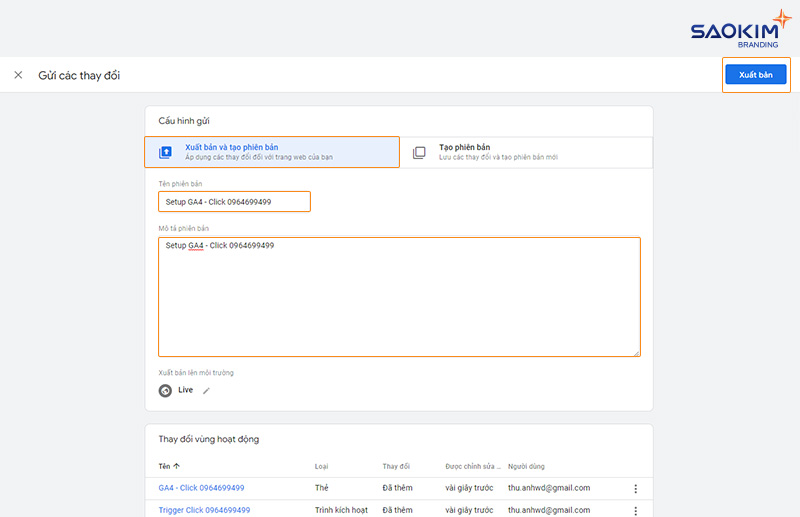The height and width of the screenshot is (517, 800).
Task: Click Đã thêm in the GA4 - Click row
Action: click(397, 488)
